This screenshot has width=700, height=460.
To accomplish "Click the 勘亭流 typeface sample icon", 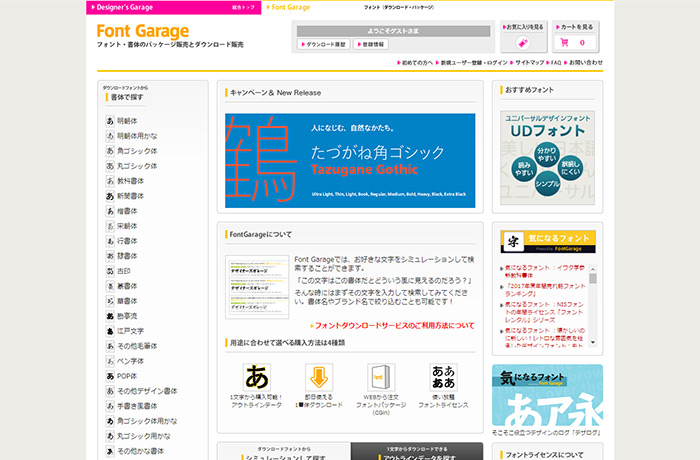I will point(110,316).
